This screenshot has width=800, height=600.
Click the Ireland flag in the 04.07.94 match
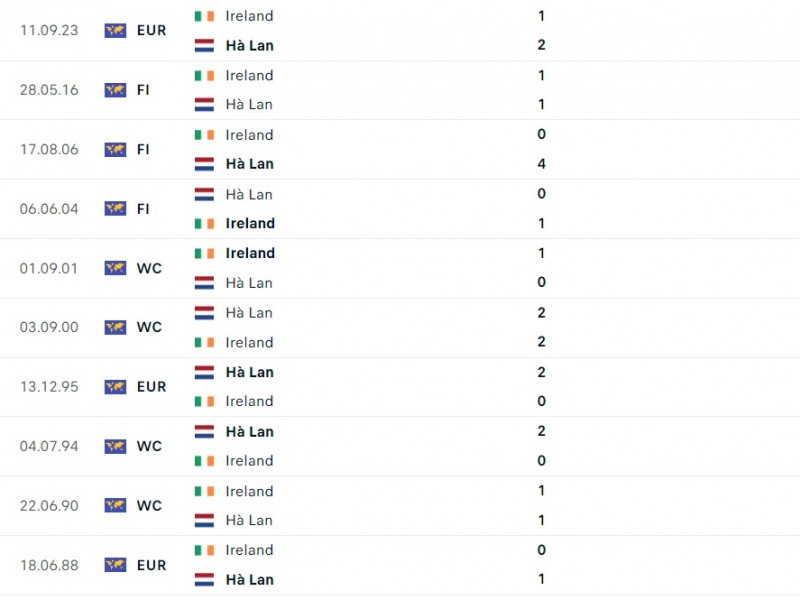coord(204,461)
